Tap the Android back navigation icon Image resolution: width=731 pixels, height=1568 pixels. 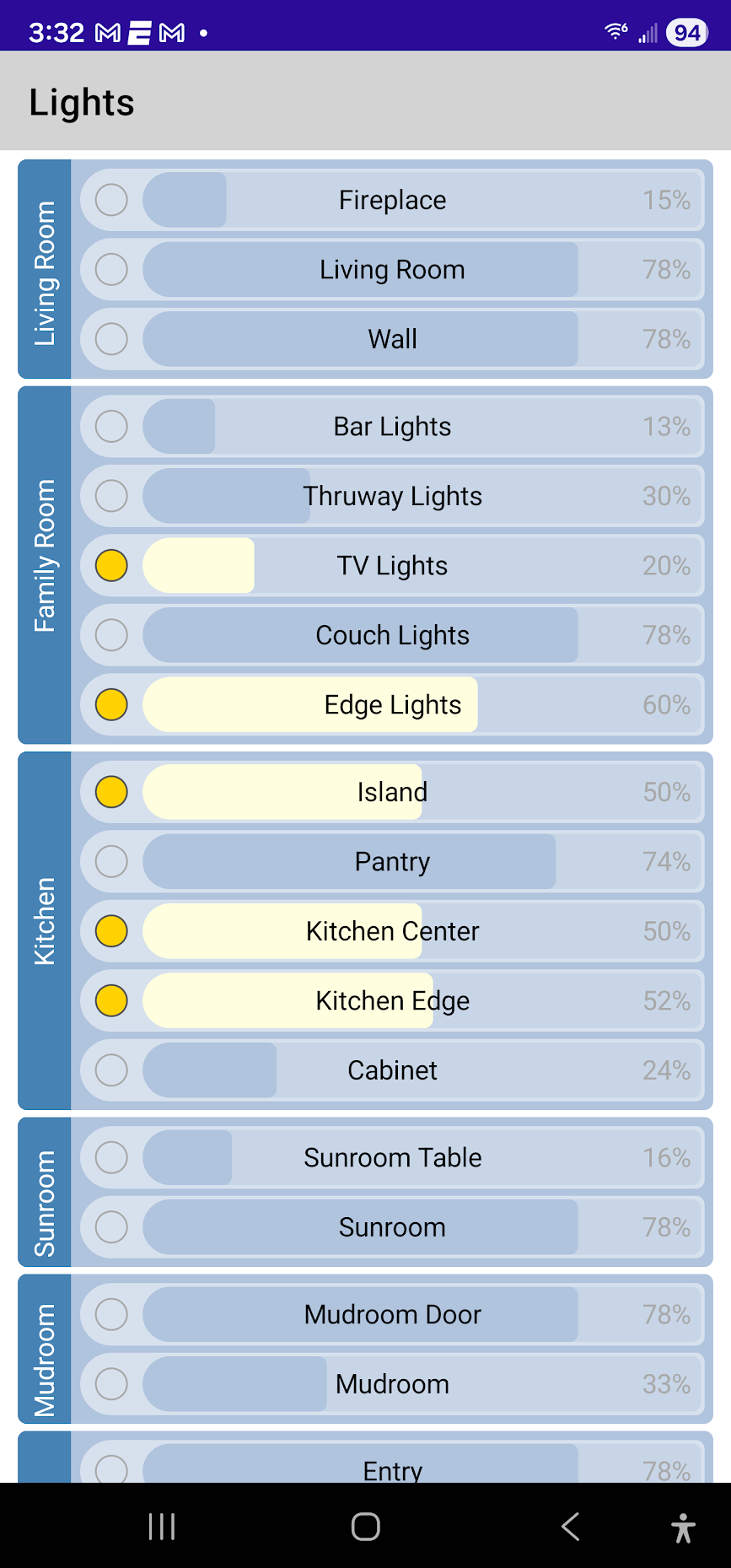coord(571,1526)
